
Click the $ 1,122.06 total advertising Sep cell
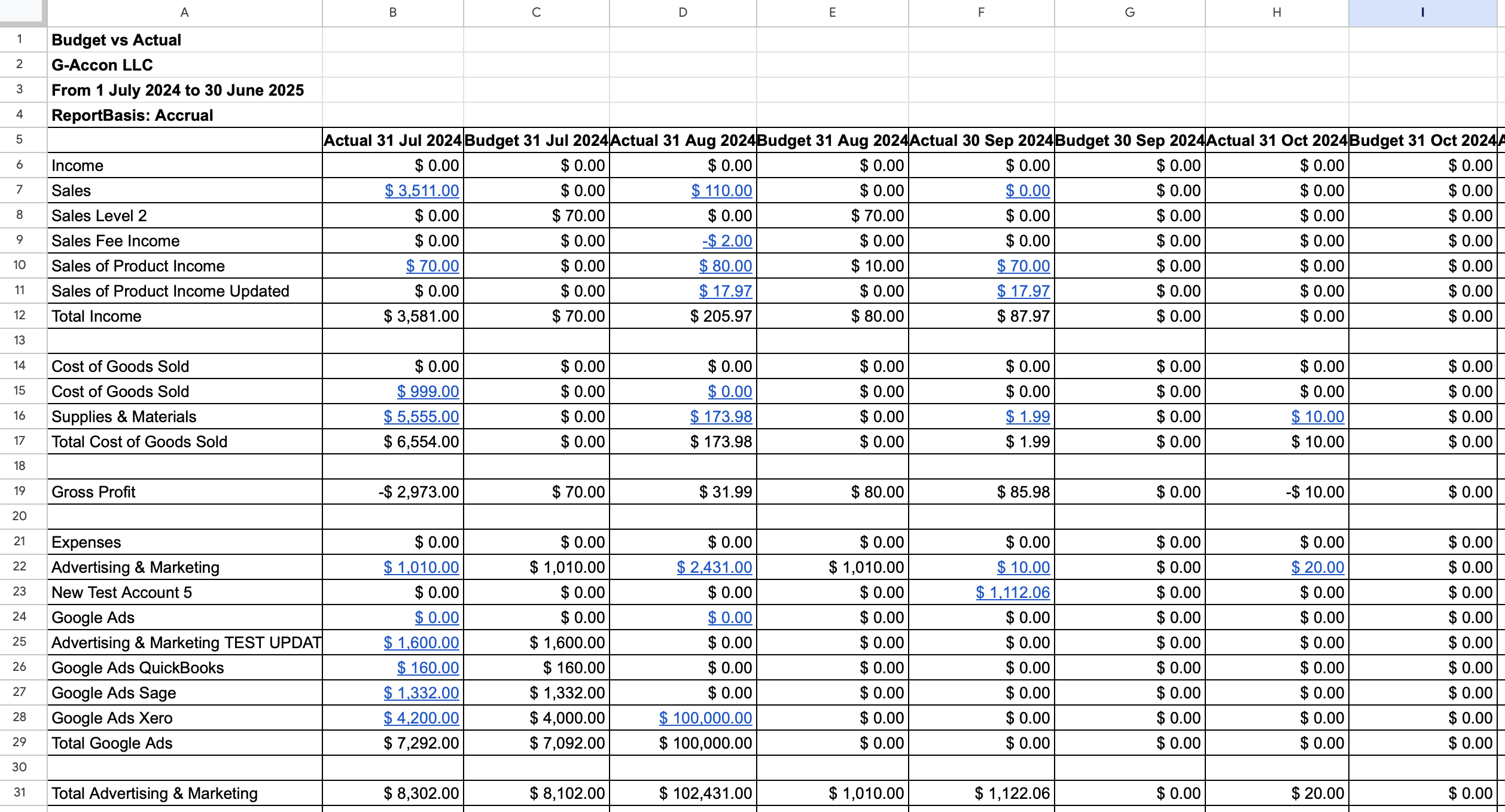coord(982,793)
